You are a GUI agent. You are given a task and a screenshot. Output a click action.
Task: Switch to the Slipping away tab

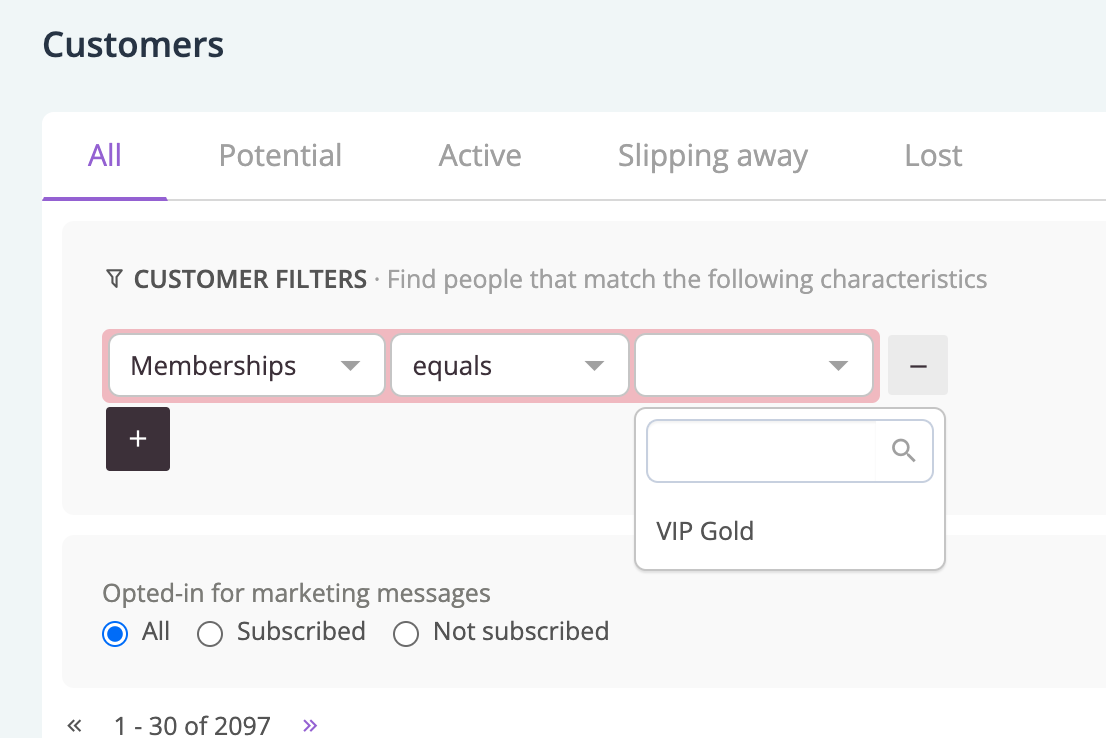coord(712,156)
